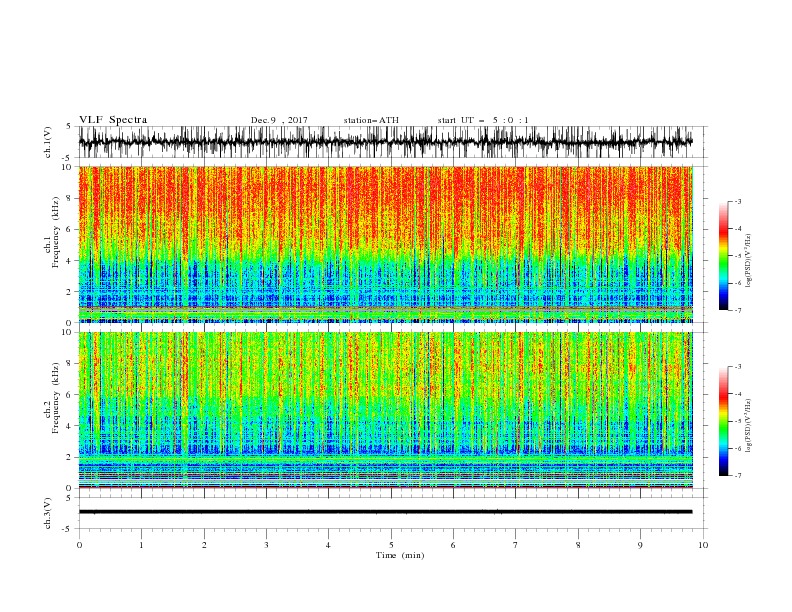Select the date text "Dec.9 , 2017"
The width and height of the screenshot is (792, 612).
click(279, 120)
